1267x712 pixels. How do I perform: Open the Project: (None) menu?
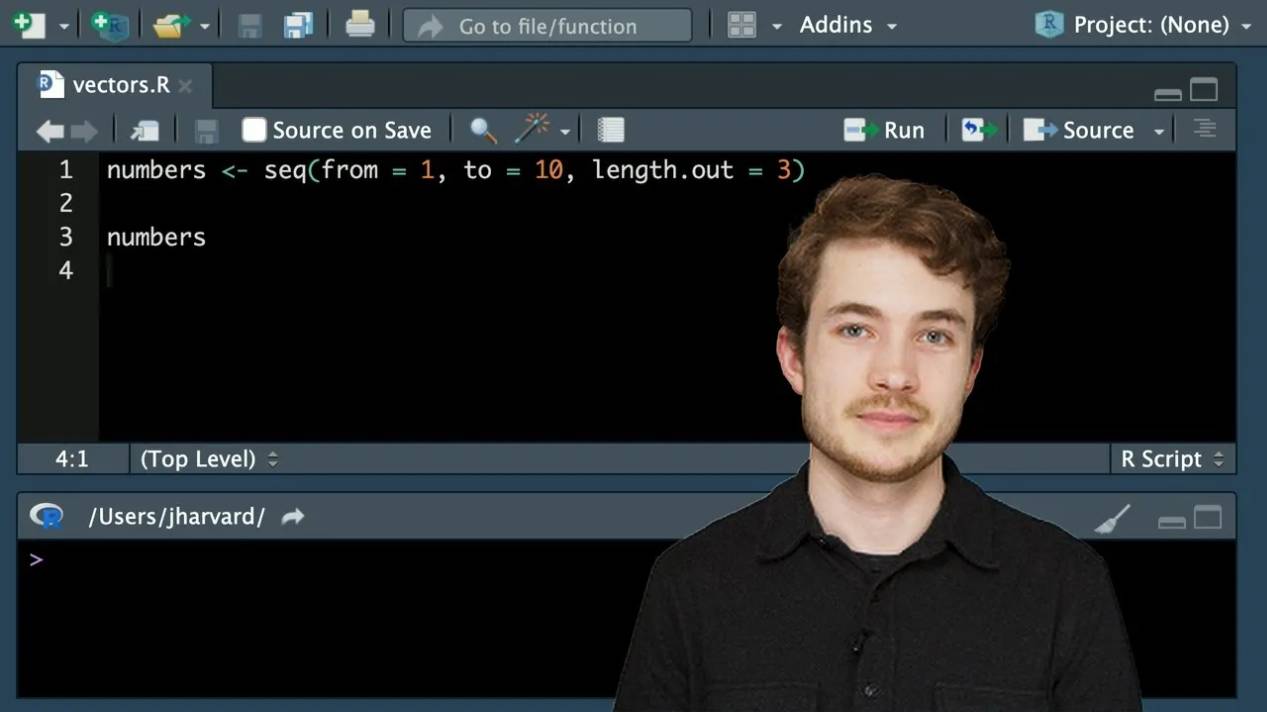point(1144,25)
